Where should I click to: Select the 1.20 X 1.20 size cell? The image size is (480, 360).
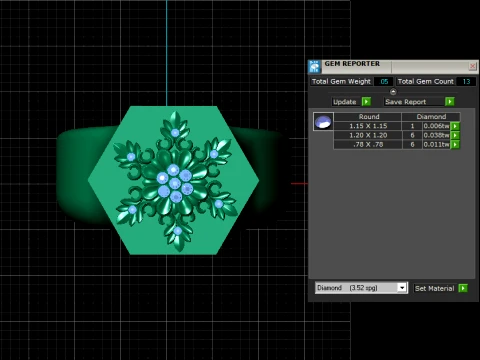(x=368, y=135)
